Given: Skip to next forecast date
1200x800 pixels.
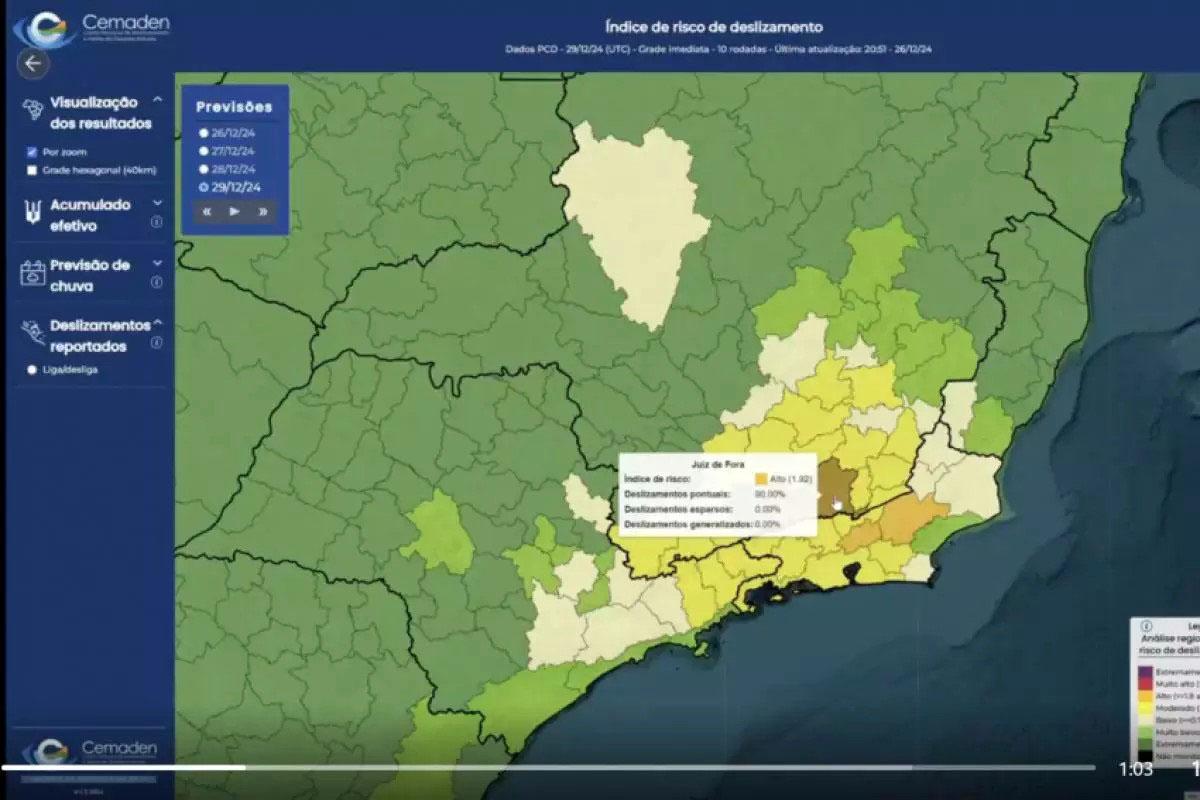Looking at the screenshot, I should pos(262,211).
